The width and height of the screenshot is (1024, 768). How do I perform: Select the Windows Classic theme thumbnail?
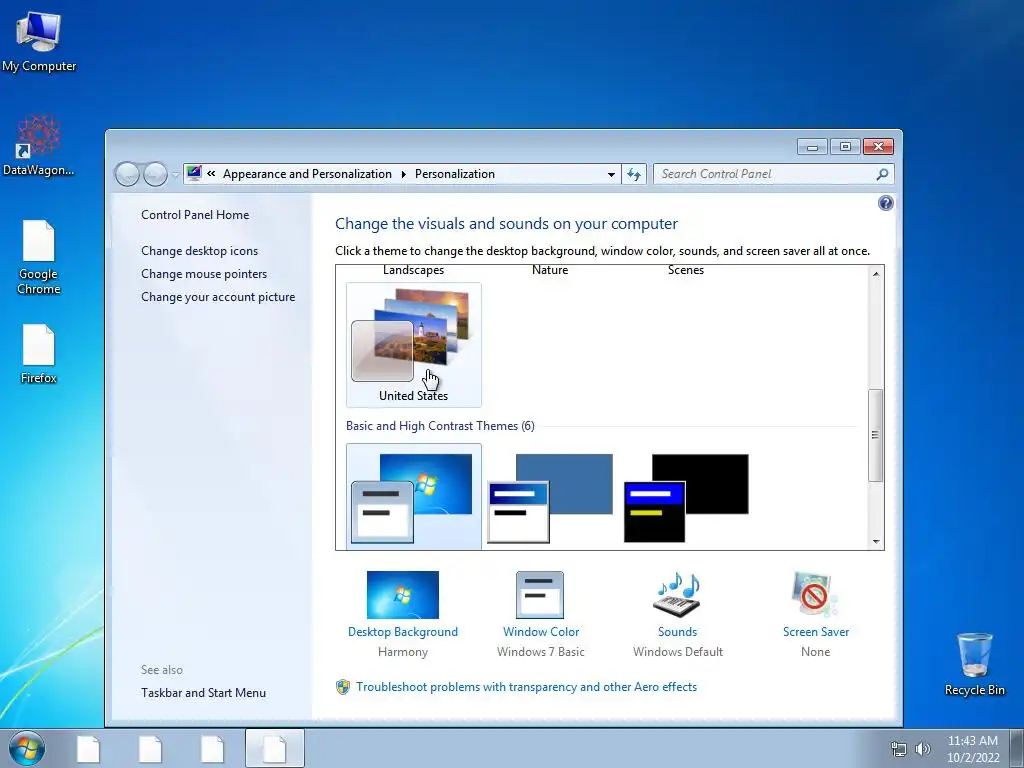coord(550,498)
